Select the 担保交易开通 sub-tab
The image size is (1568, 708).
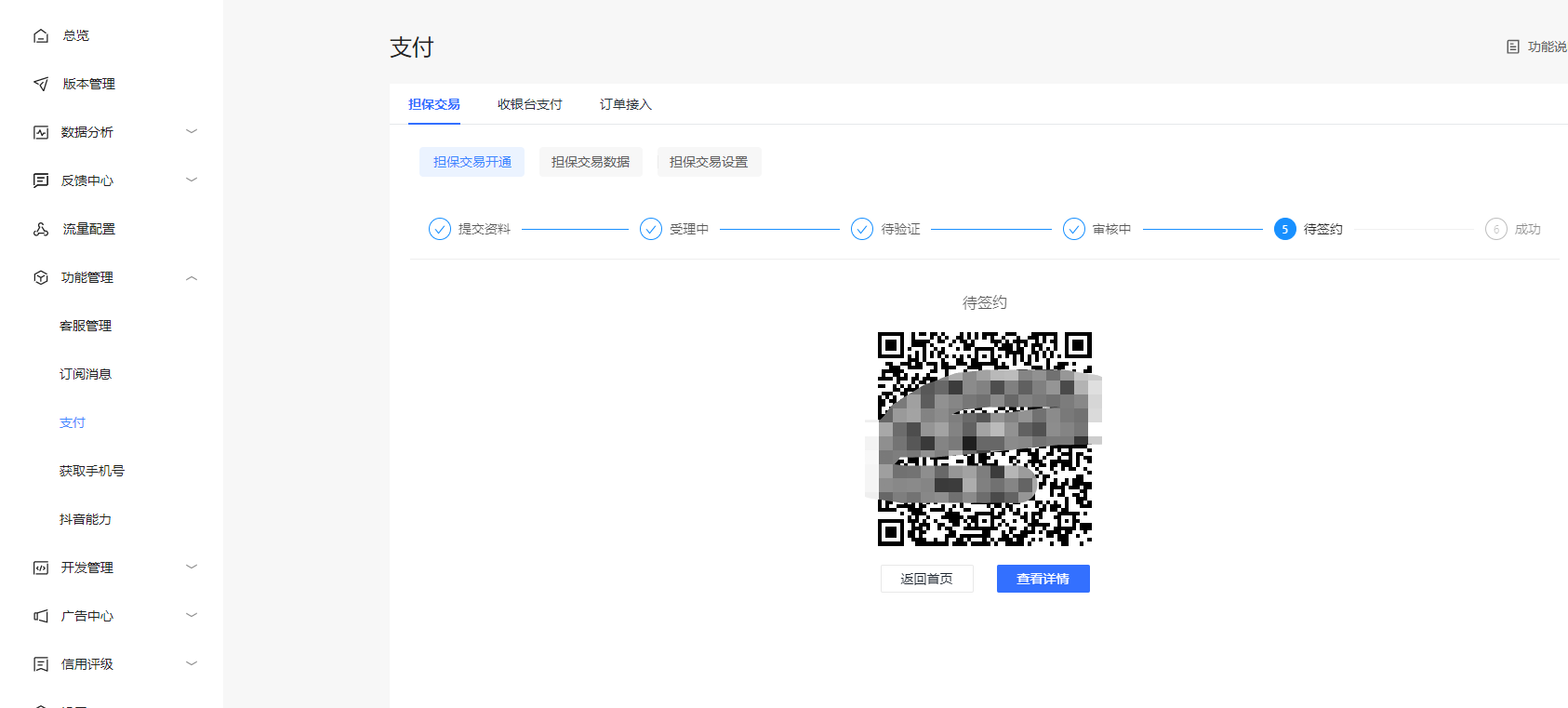[472, 162]
